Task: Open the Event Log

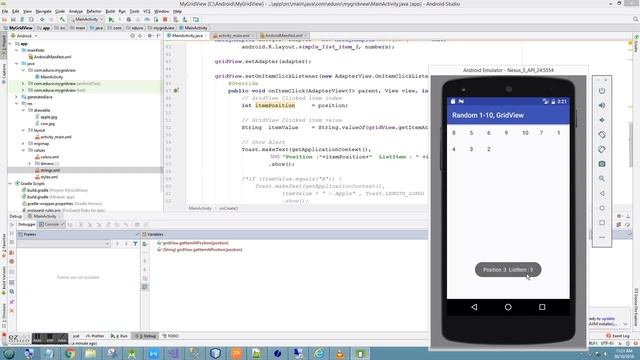Action: coord(618,336)
